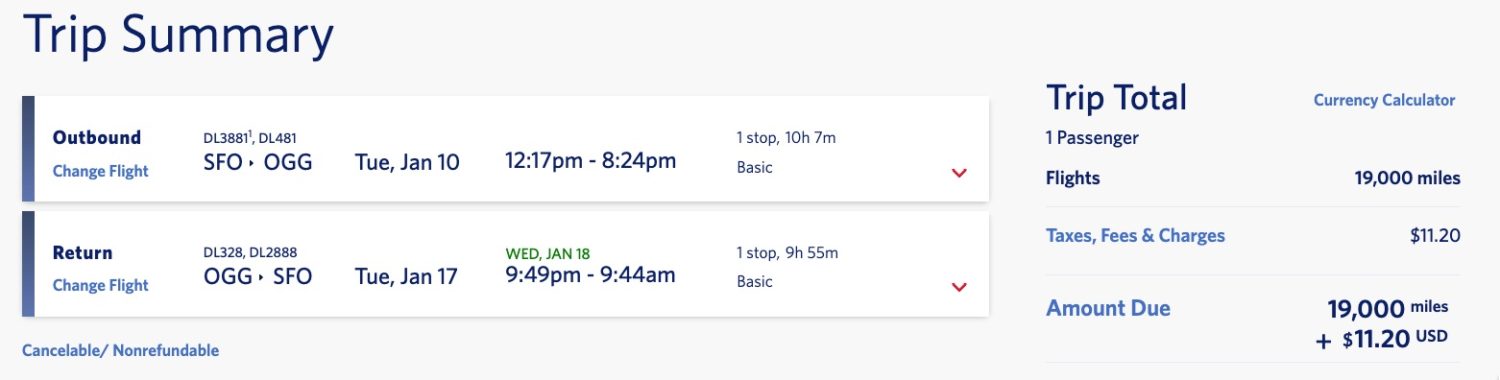Image resolution: width=1500 pixels, height=380 pixels.
Task: Select the 1 stop, 10h 7m duration text
Action: click(x=786, y=138)
